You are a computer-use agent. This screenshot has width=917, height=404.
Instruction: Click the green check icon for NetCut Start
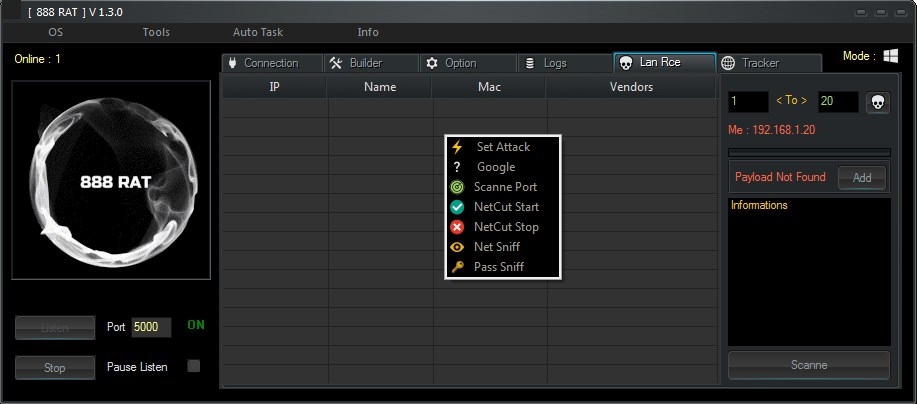tap(457, 207)
